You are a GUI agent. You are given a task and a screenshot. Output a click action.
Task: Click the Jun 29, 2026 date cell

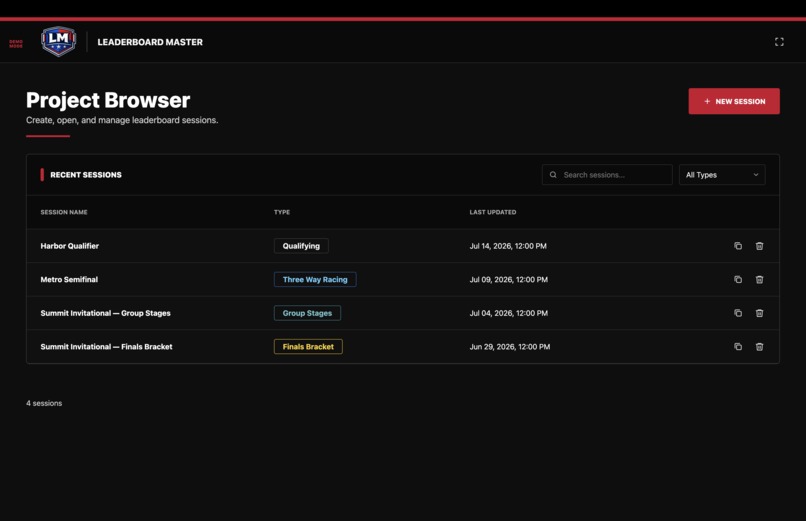coord(509,346)
